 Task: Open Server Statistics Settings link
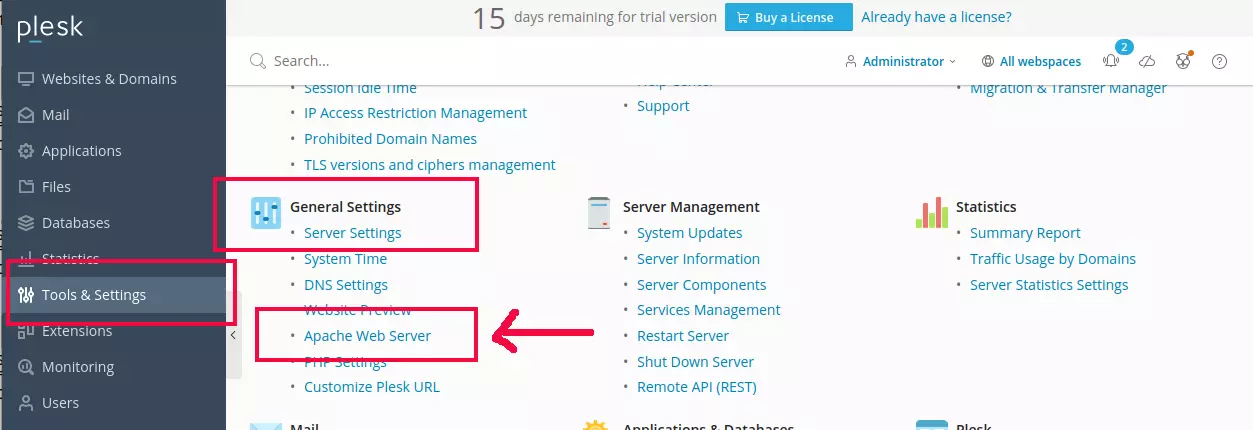click(x=1049, y=285)
